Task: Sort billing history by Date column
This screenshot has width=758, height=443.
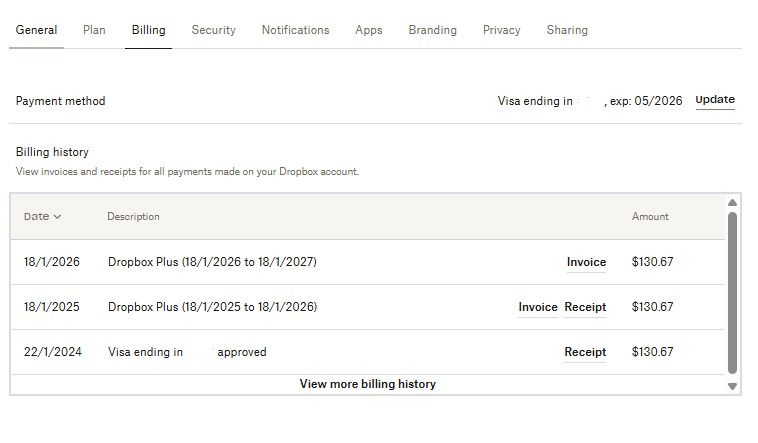Action: tap(42, 216)
